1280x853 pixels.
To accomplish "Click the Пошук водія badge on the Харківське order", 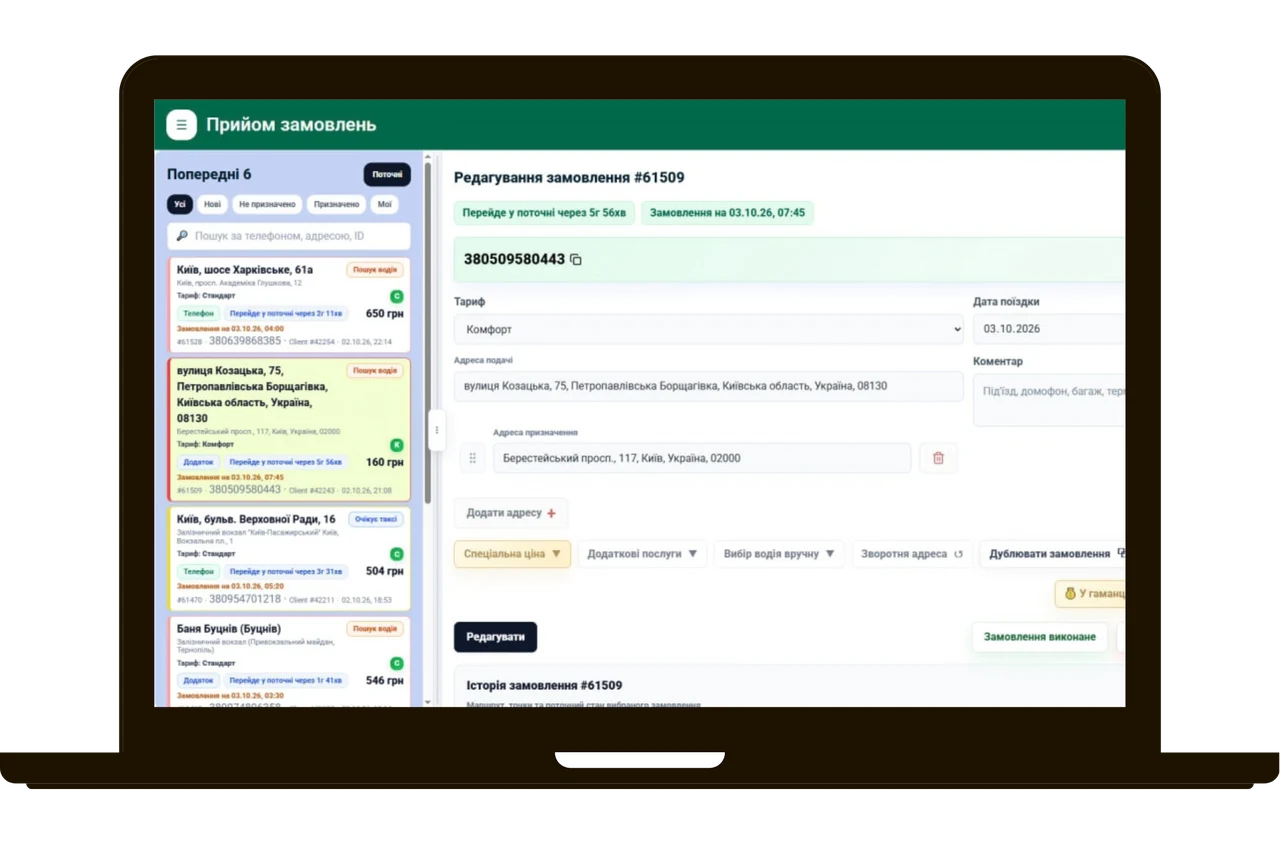I will pos(375,269).
